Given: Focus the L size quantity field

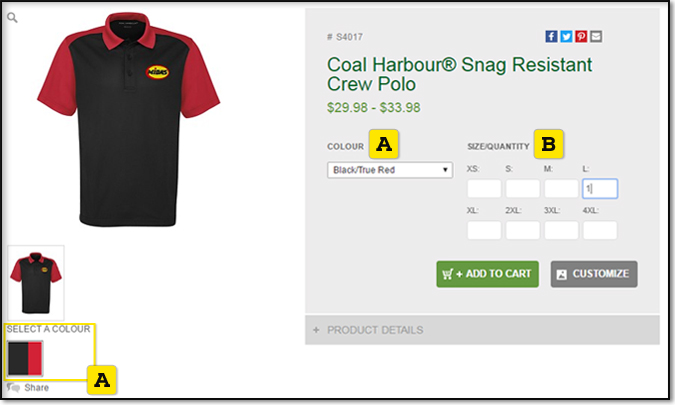Looking at the screenshot, I should pos(600,189).
